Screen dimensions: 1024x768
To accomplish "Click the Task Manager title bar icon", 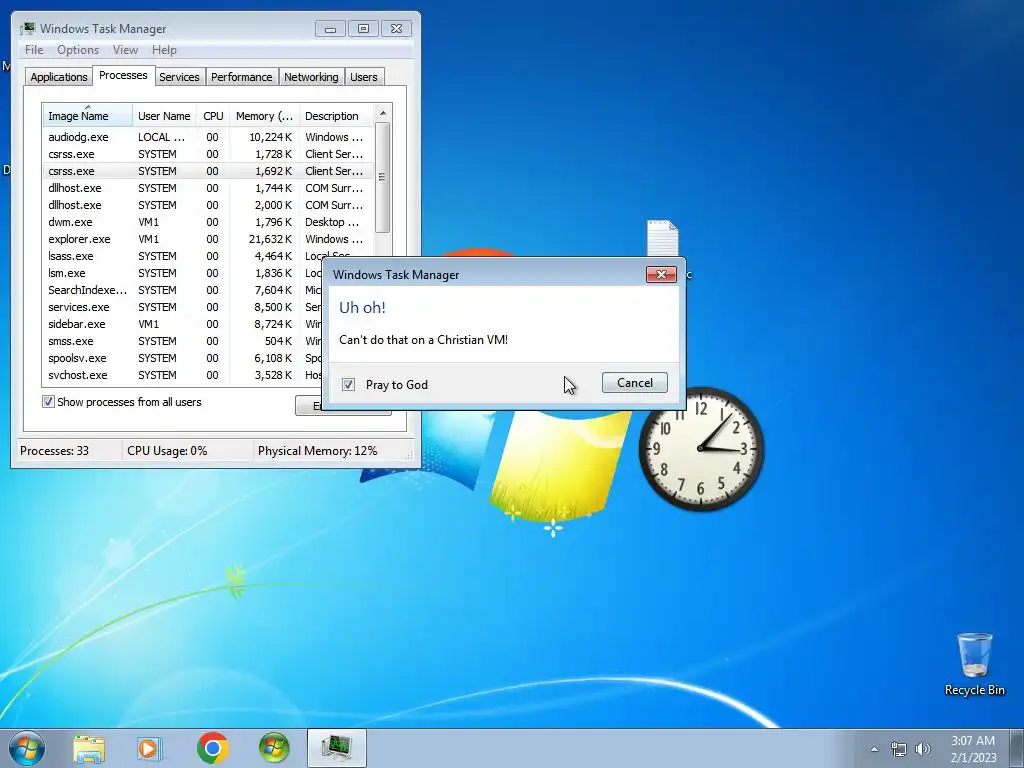I will click(x=27, y=28).
